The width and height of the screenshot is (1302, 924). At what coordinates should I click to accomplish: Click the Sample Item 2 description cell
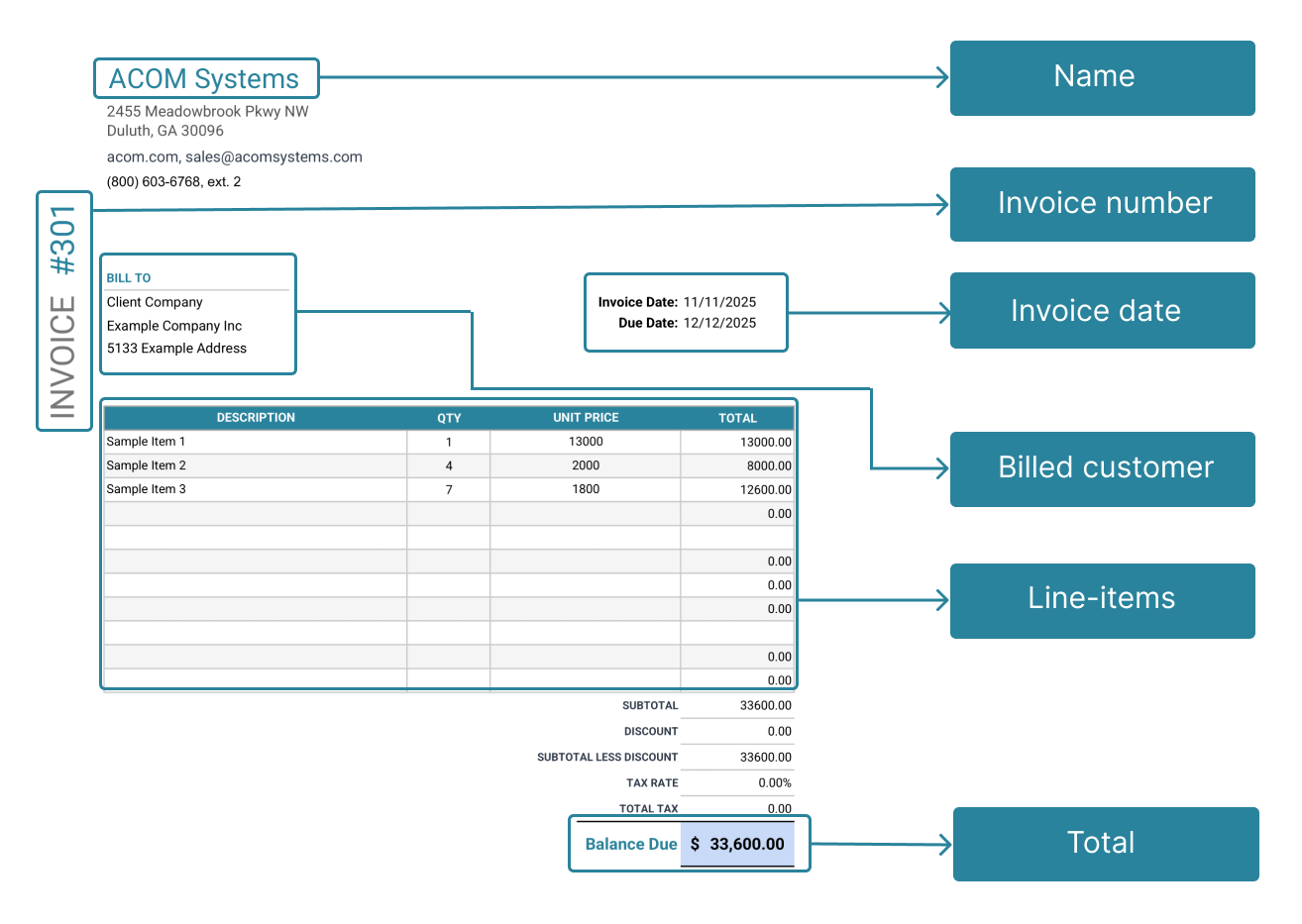click(147, 465)
